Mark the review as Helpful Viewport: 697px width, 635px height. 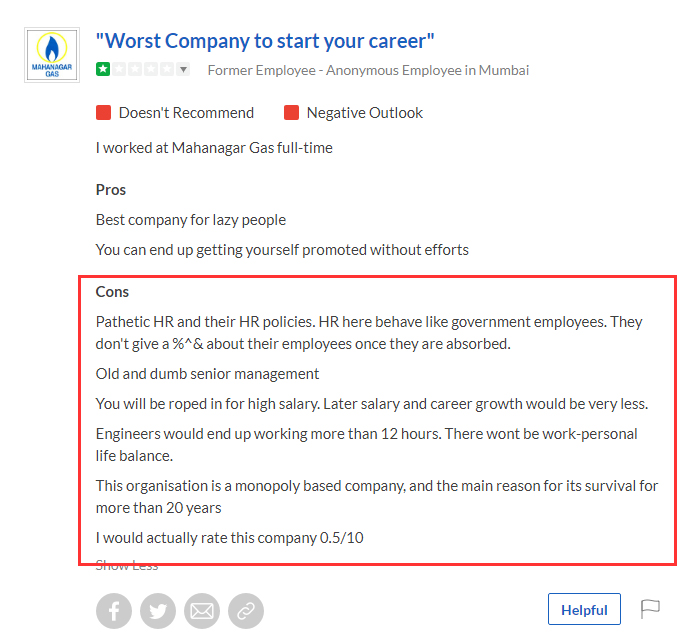pos(584,609)
